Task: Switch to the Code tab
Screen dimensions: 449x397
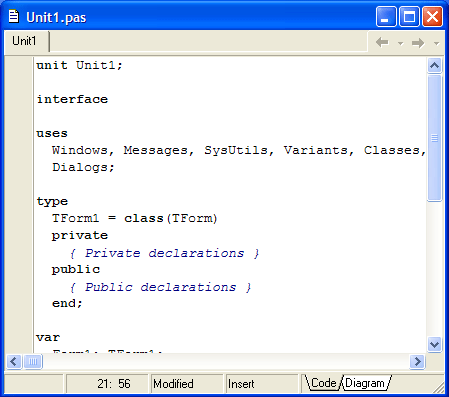Action: click(323, 383)
